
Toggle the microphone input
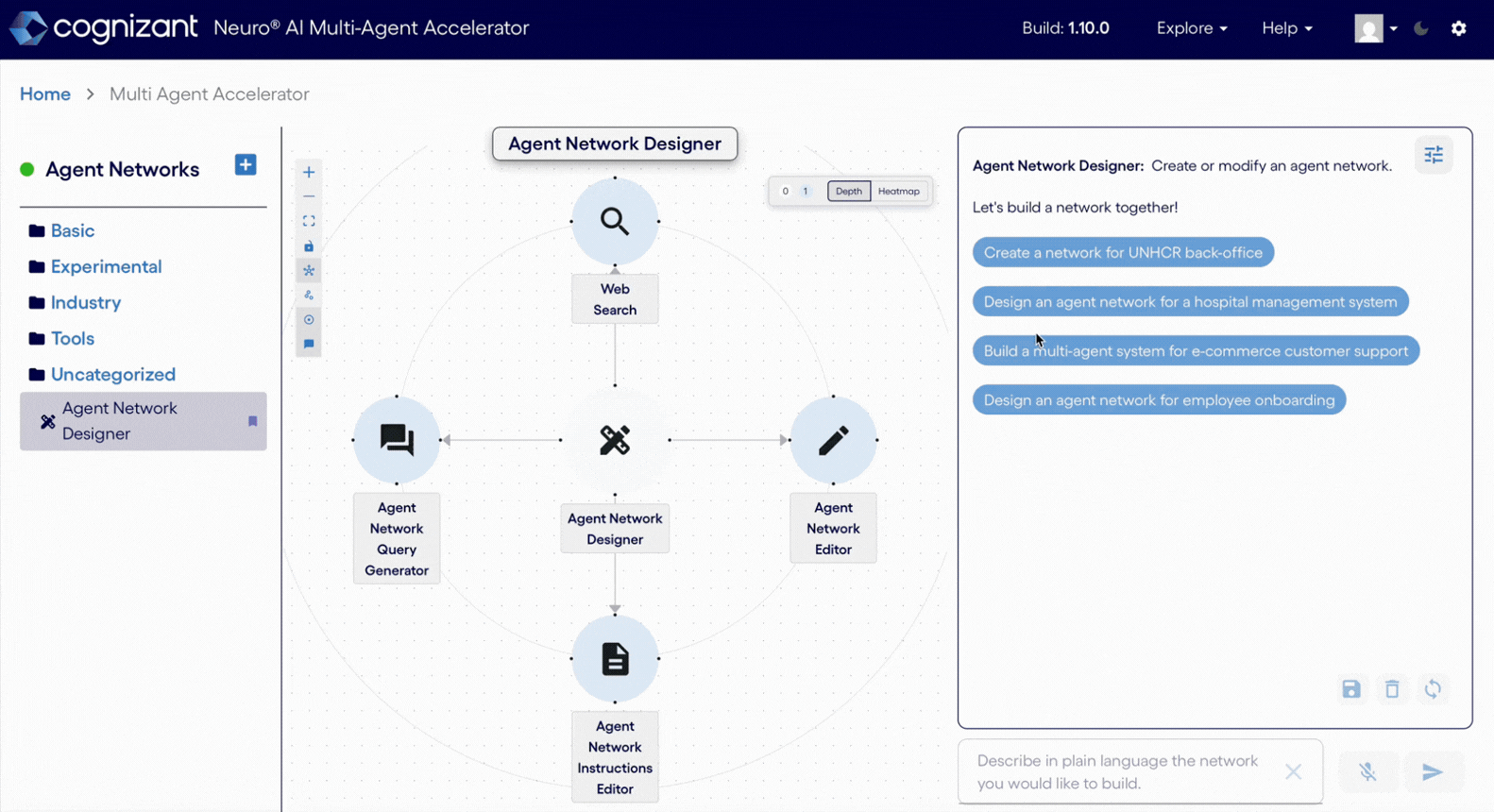tap(1367, 772)
